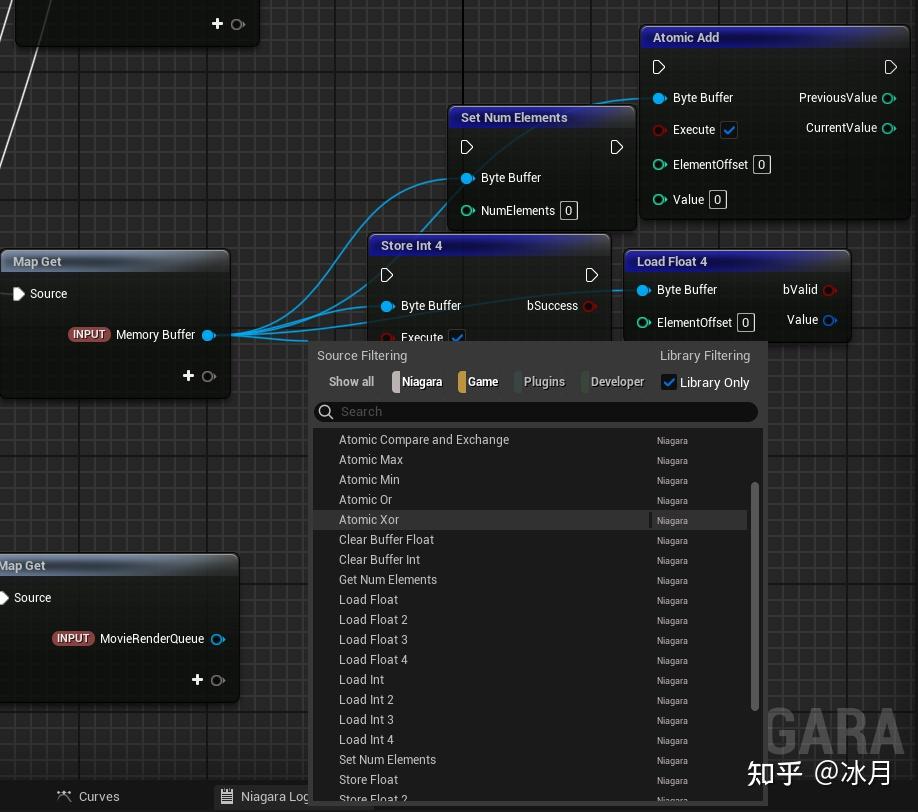
Task: Open the Curves tab
Action: pyautogui.click(x=98, y=797)
